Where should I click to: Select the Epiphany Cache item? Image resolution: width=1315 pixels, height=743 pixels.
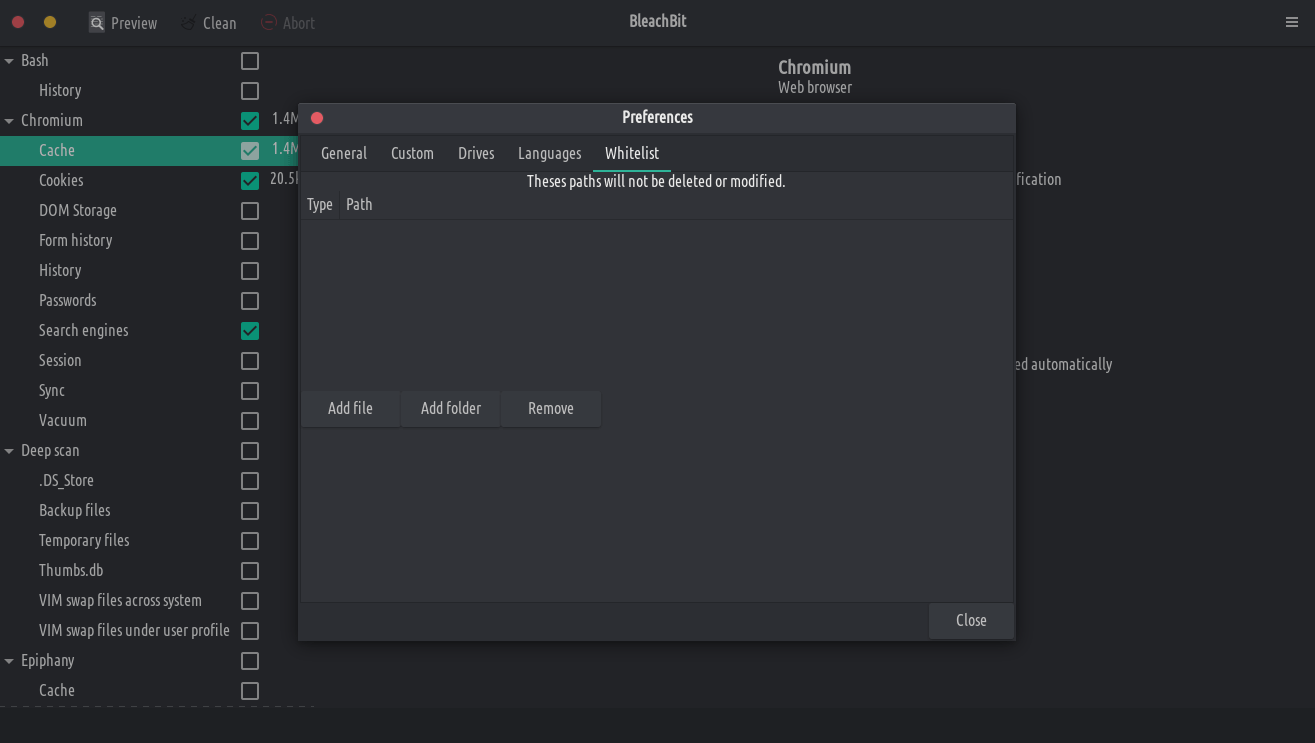pos(57,690)
